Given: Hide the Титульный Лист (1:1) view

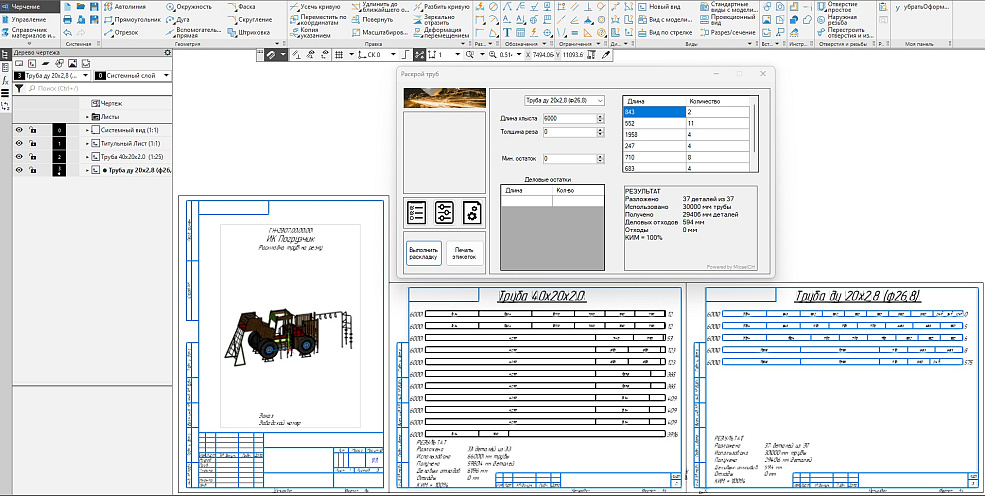Looking at the screenshot, I should point(19,144).
